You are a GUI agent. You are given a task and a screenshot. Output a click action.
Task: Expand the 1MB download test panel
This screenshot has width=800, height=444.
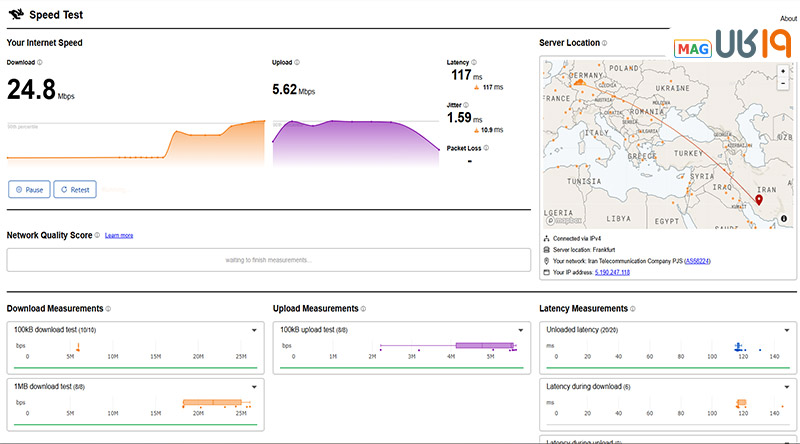coord(254,386)
